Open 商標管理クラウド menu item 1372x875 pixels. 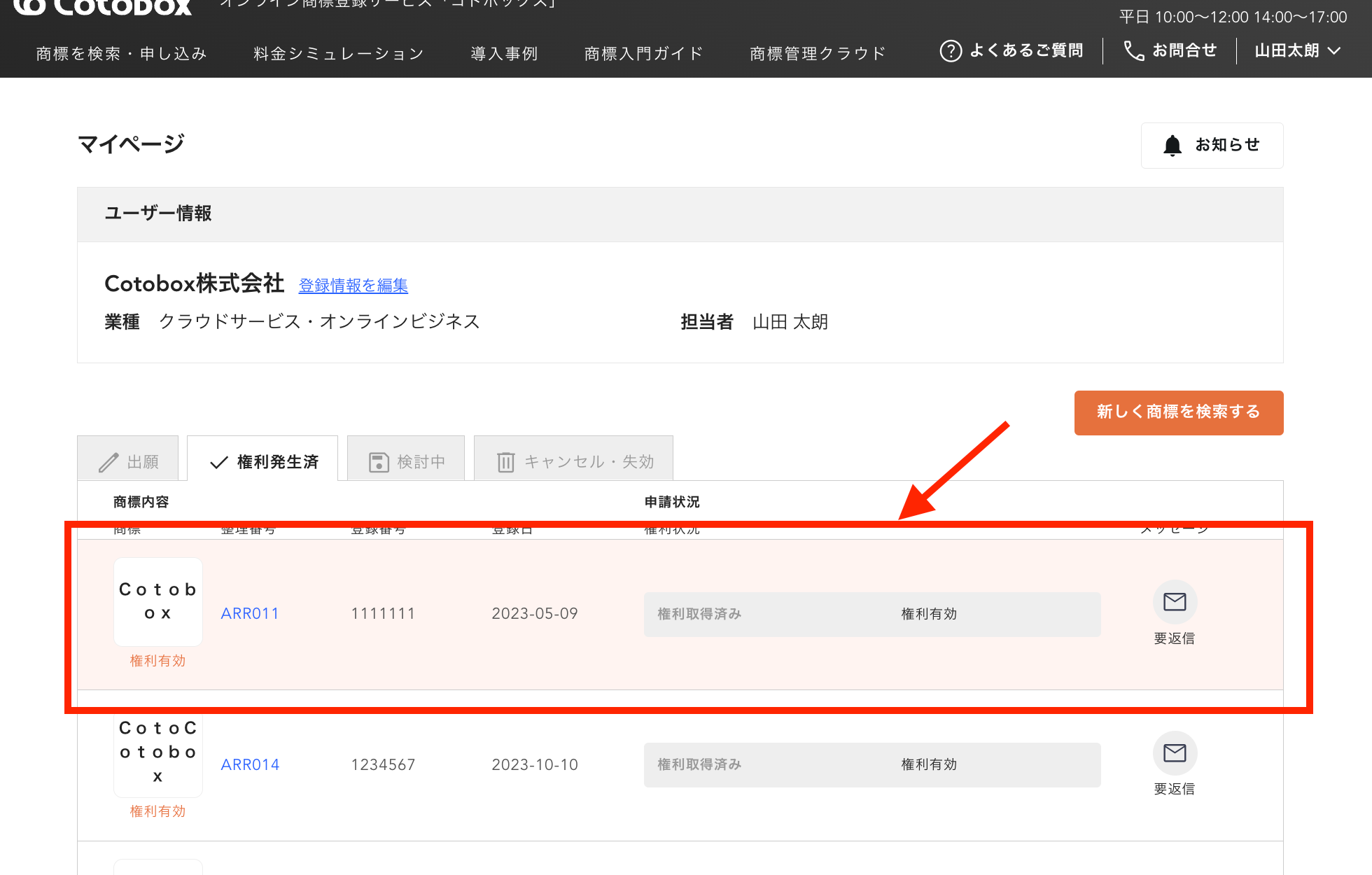click(x=818, y=54)
